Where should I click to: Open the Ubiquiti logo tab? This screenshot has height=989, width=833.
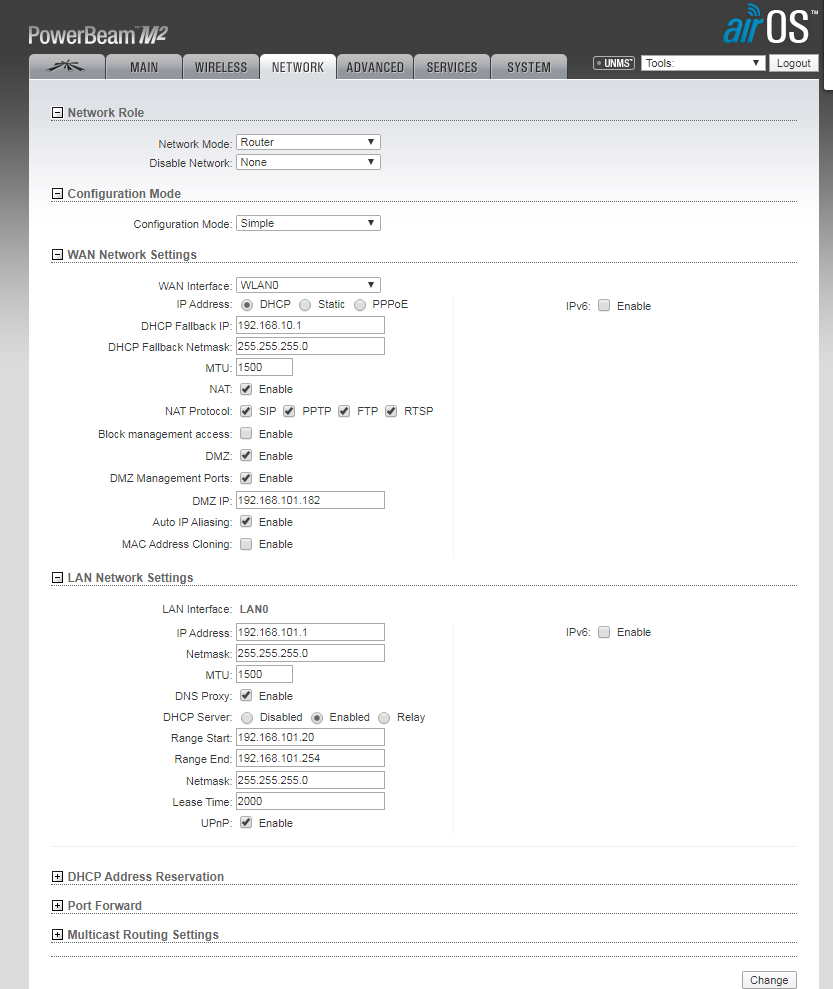tap(67, 67)
